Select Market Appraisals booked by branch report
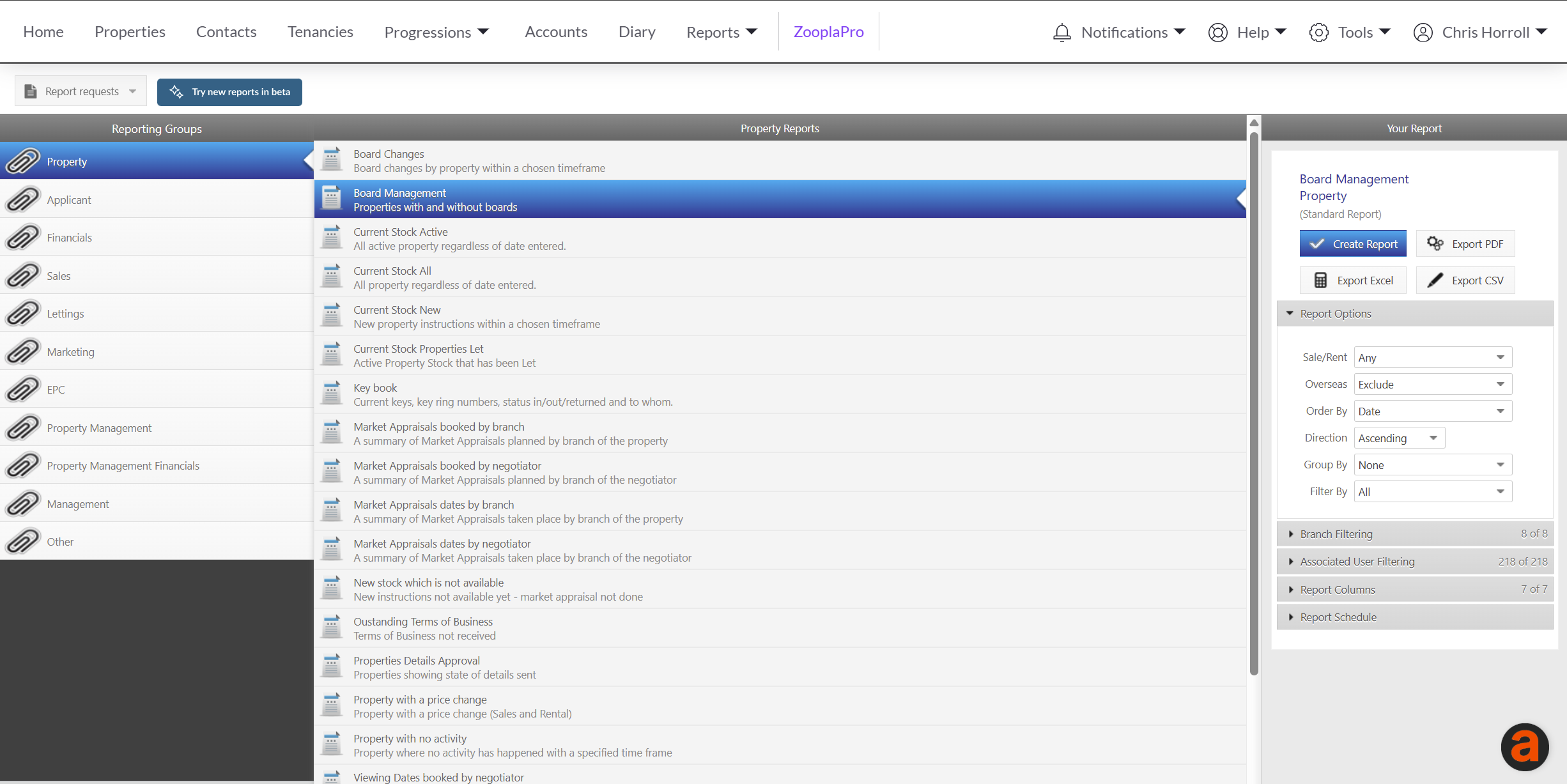 click(780, 434)
